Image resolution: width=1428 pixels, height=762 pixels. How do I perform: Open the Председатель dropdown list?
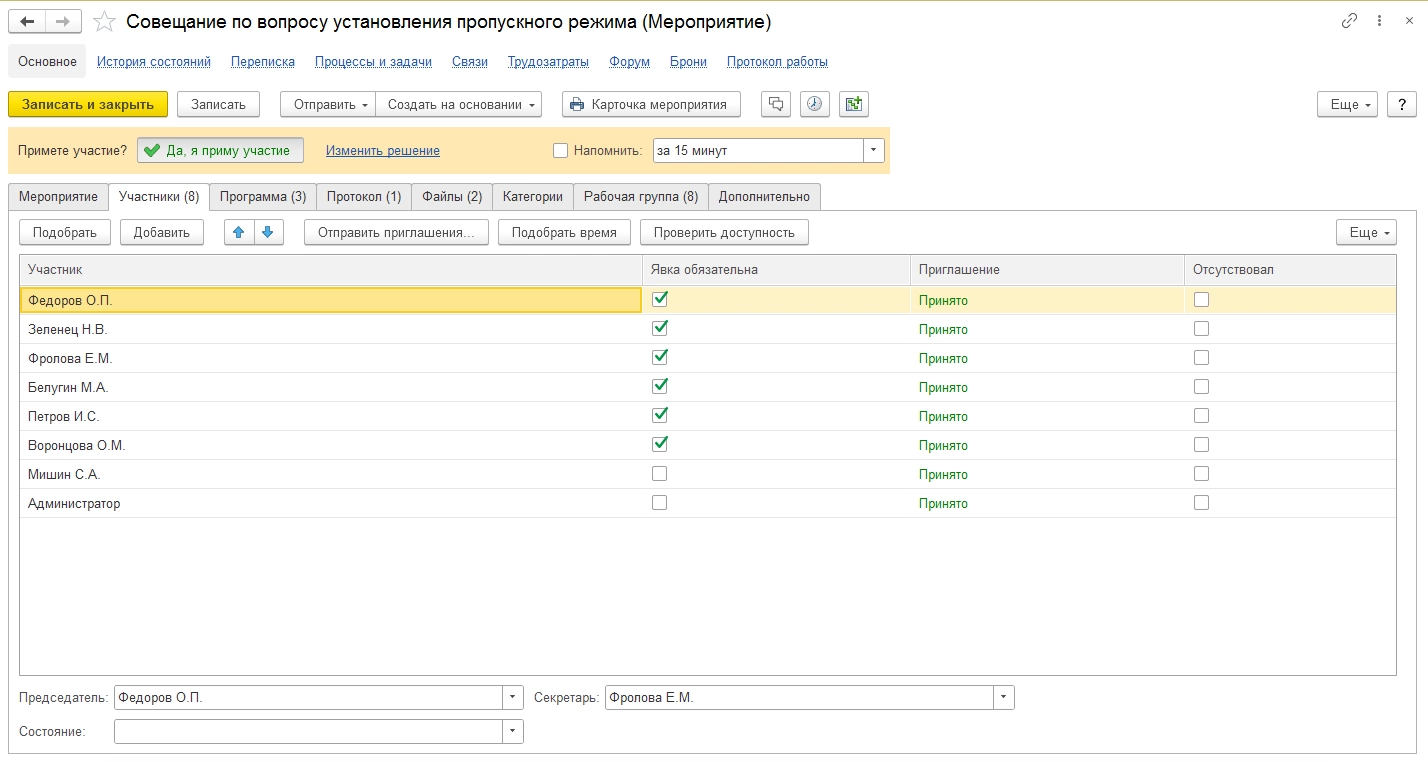[513, 697]
